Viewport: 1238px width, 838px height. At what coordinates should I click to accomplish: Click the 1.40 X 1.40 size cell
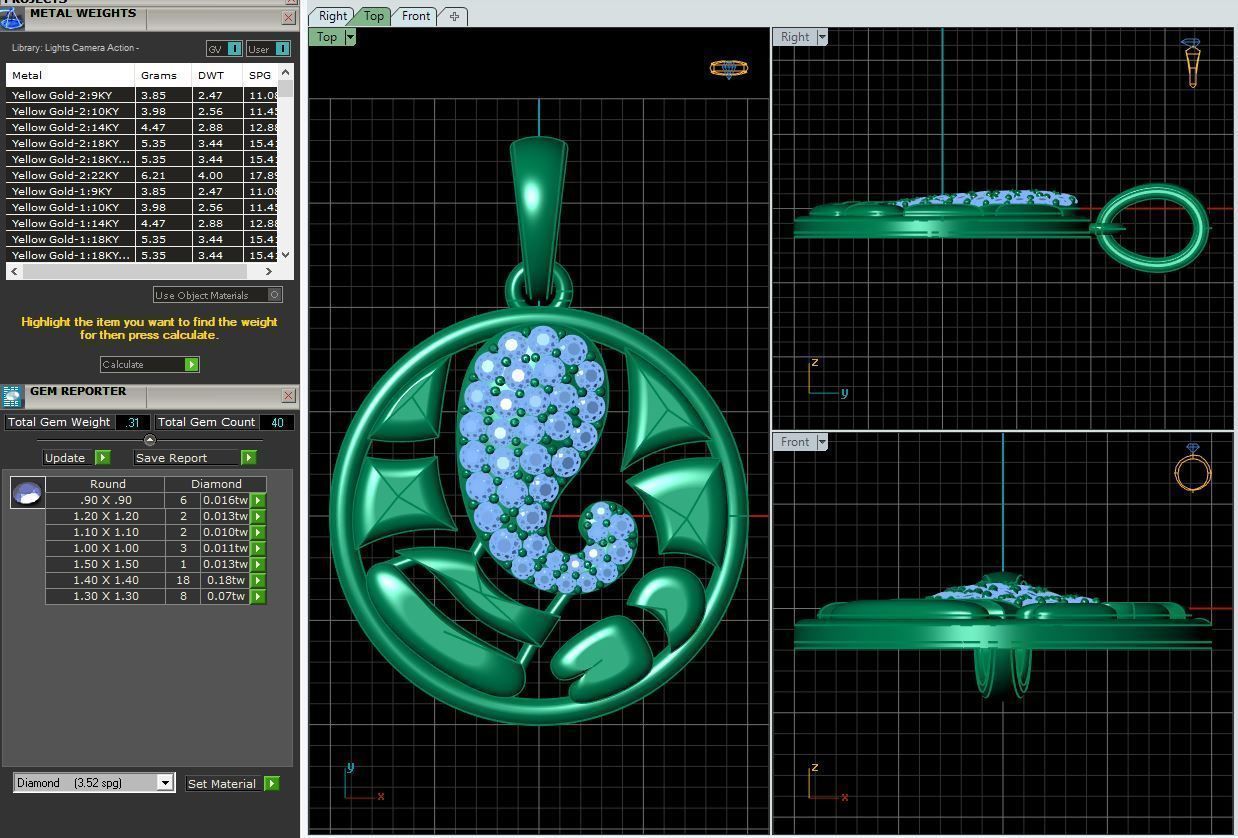click(106, 580)
